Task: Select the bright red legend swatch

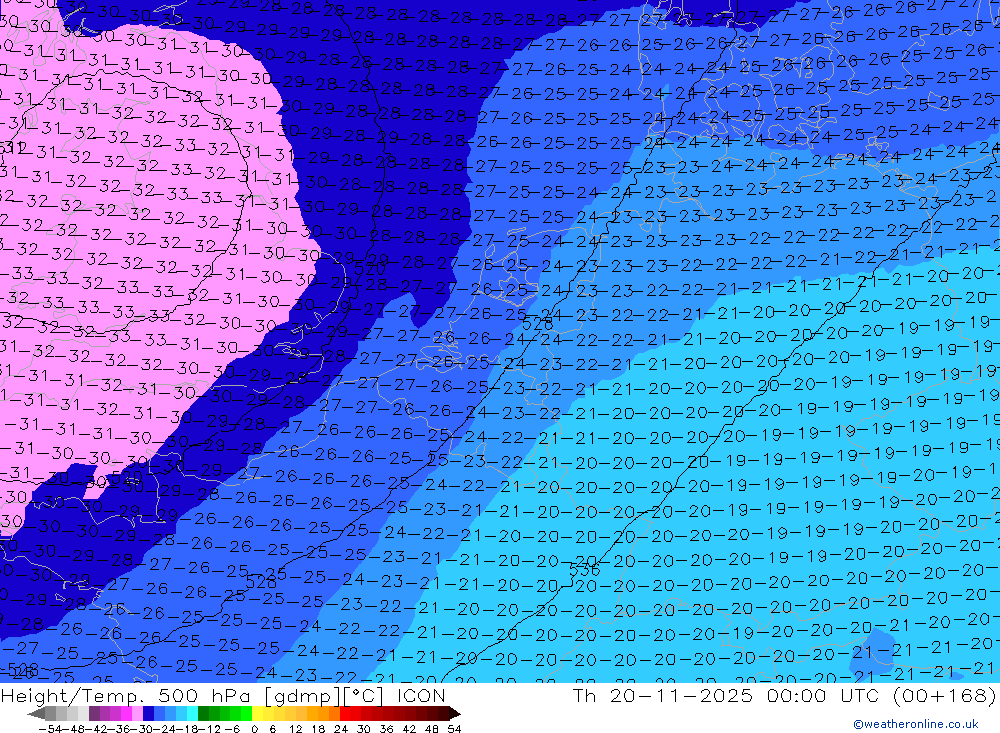Action: coord(346,713)
